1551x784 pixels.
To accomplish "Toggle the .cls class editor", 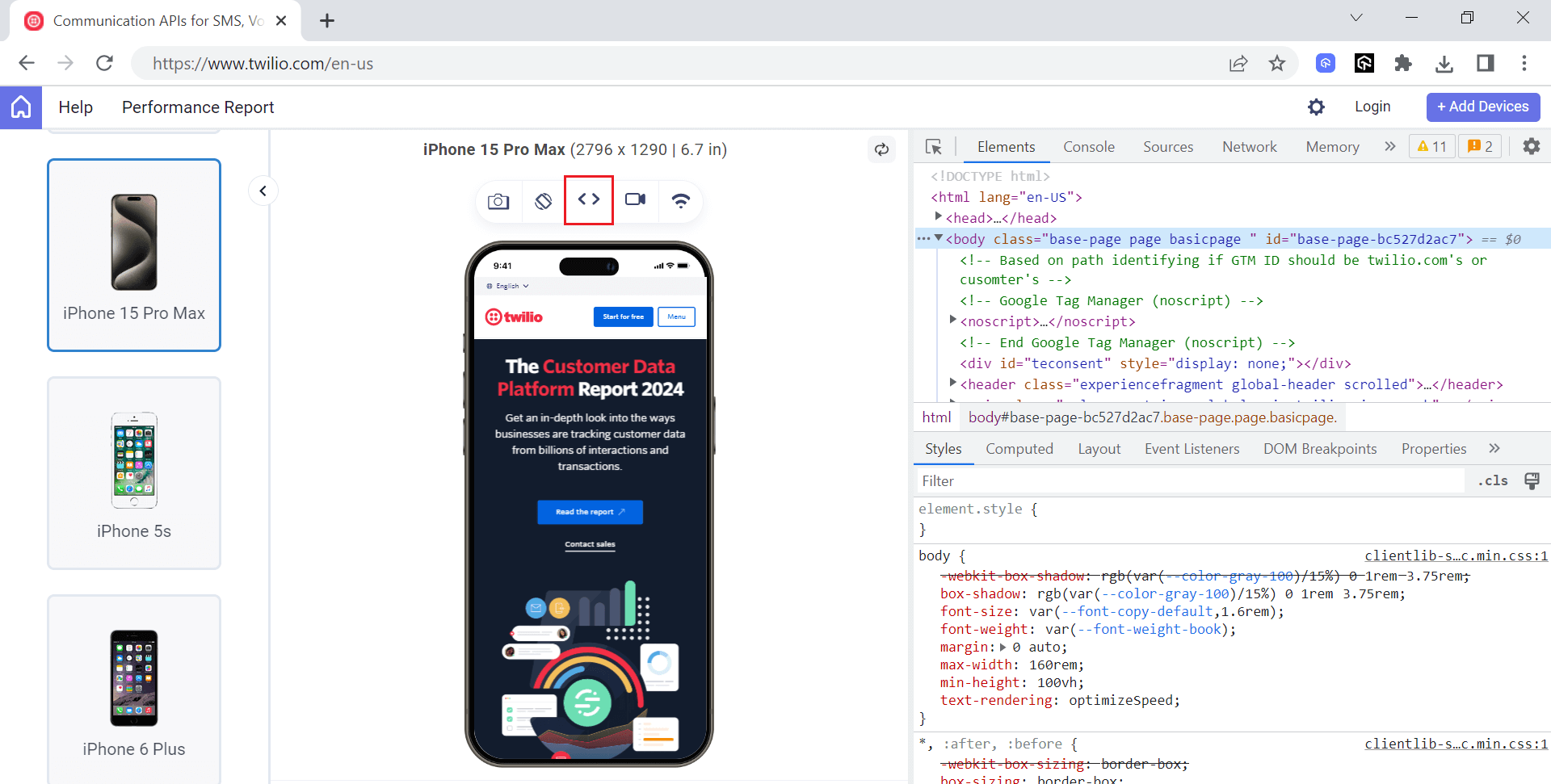I will coord(1493,480).
